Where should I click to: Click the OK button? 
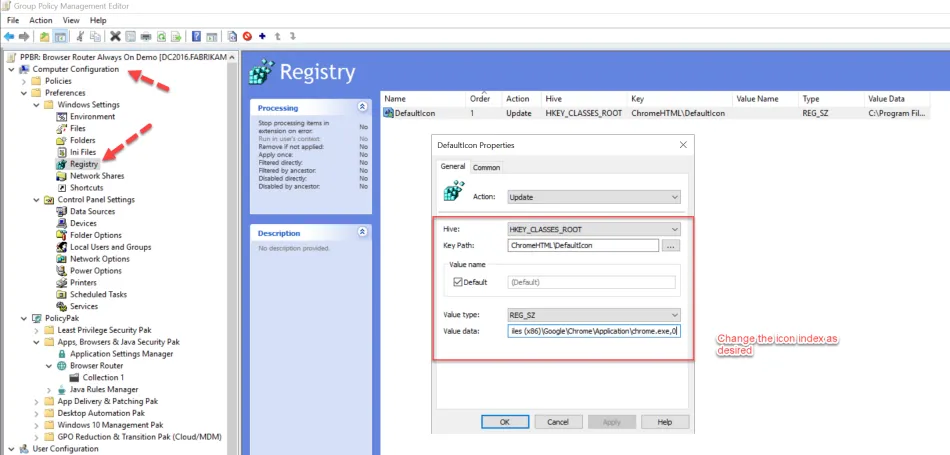click(x=505, y=422)
